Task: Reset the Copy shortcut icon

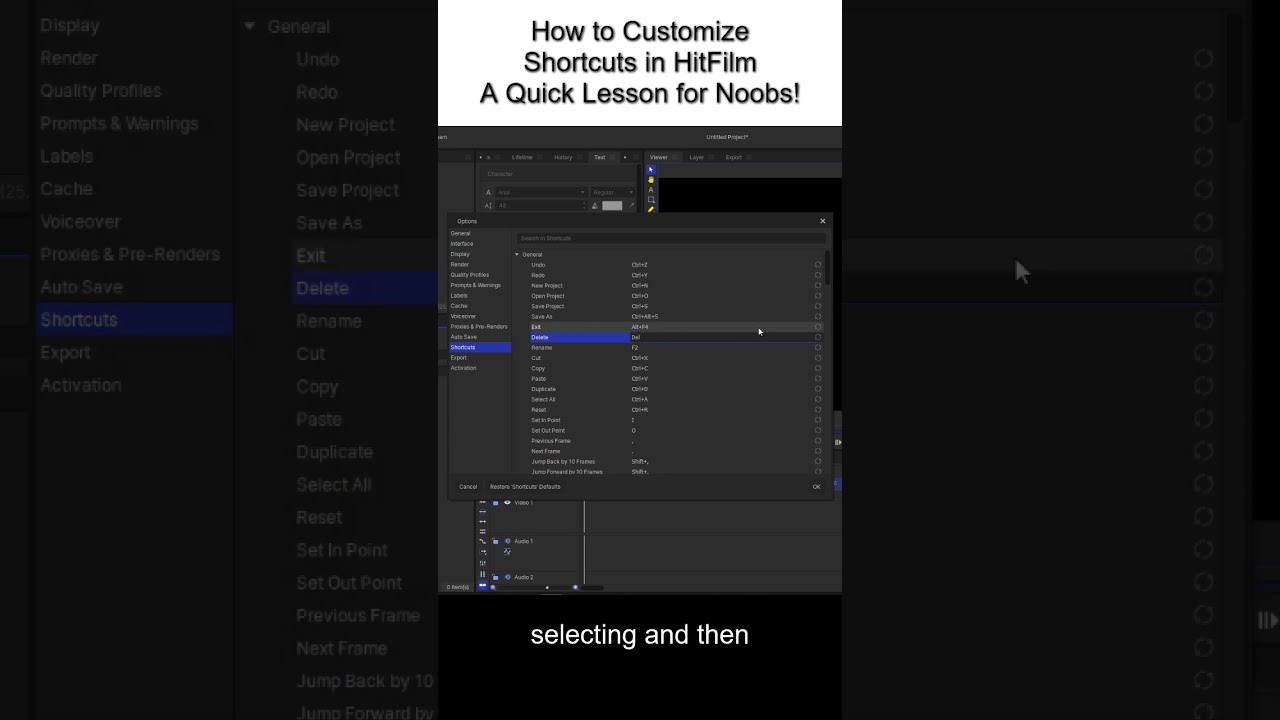Action: point(818,368)
